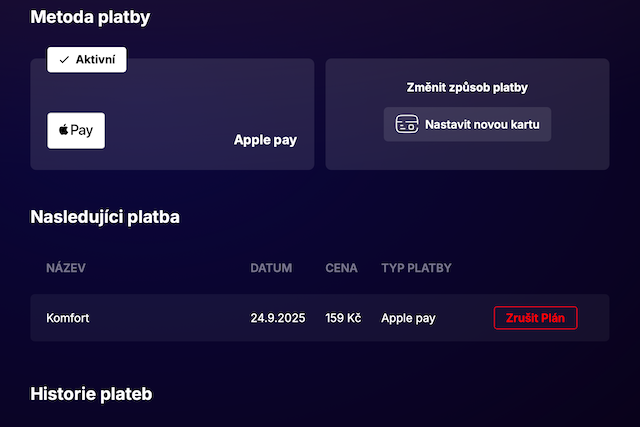Viewport: 640px width, 427px height.
Task: Click the card icon beside Nastavit novou kartu
Action: pos(406,125)
